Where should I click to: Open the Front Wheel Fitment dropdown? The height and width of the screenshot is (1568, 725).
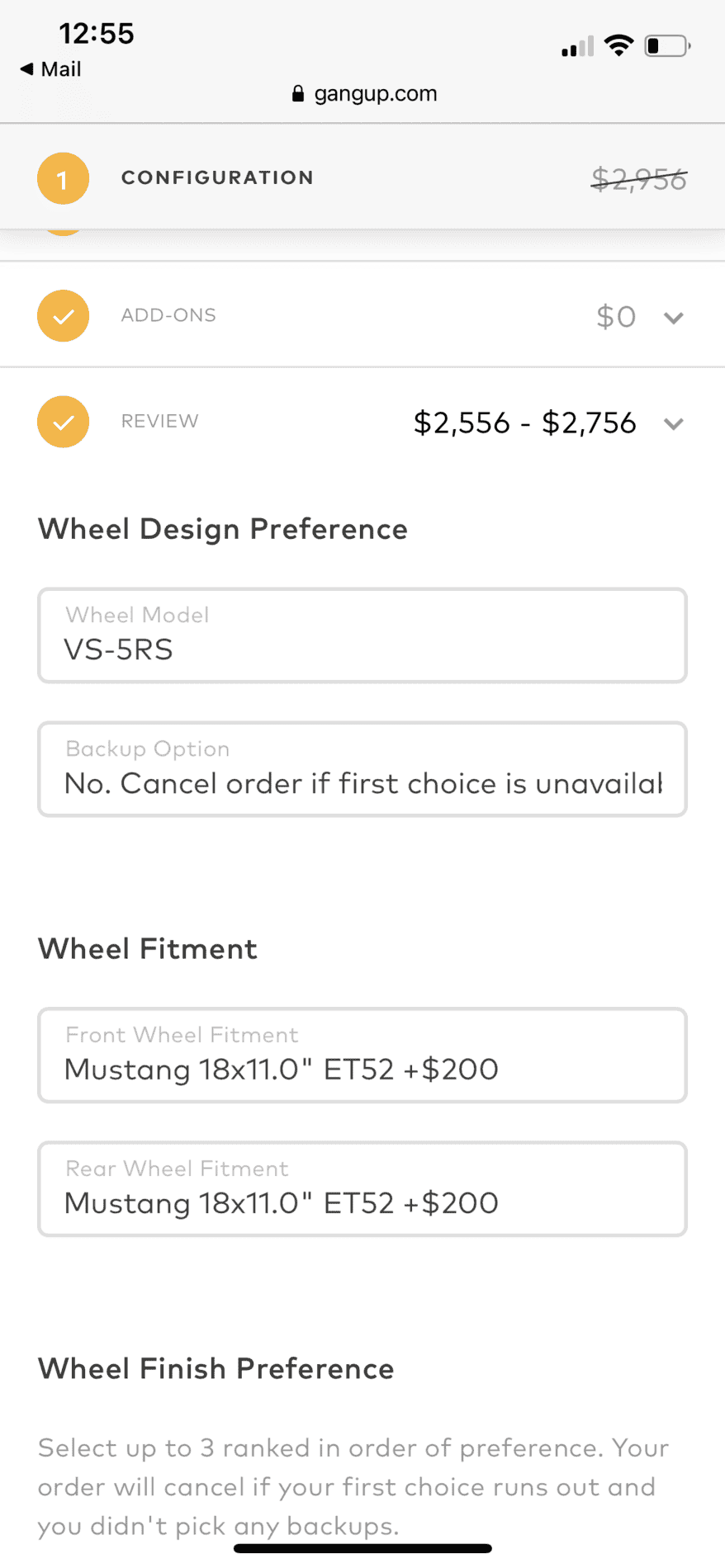[362, 1055]
